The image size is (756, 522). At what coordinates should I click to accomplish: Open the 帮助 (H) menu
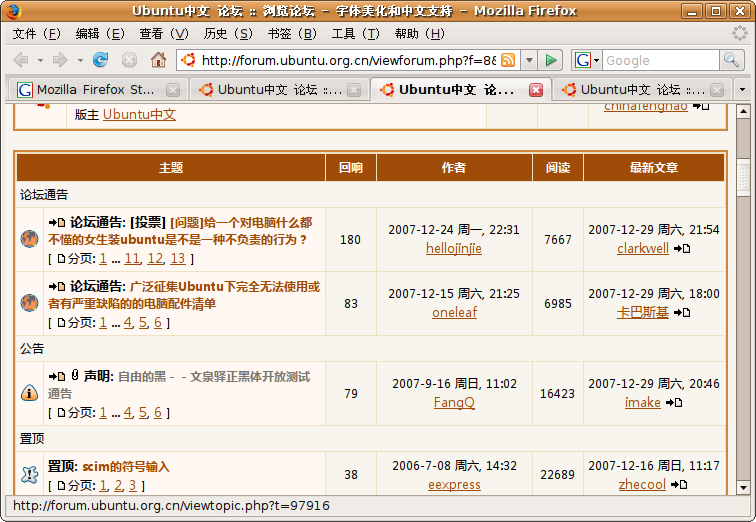(419, 34)
